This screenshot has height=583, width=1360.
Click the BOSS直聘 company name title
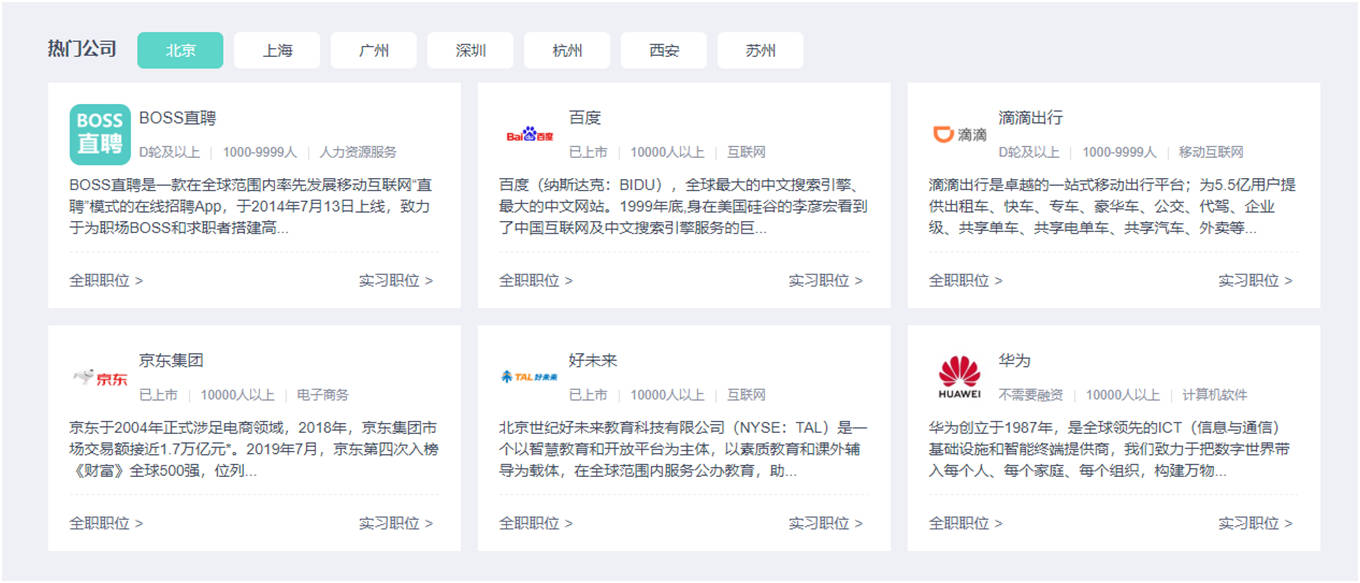[x=177, y=117]
